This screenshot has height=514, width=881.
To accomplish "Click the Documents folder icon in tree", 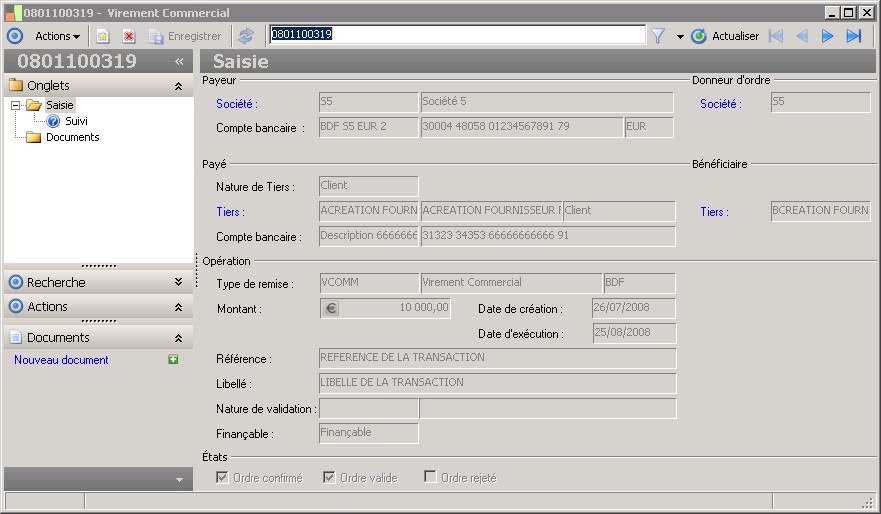I will 34,137.
